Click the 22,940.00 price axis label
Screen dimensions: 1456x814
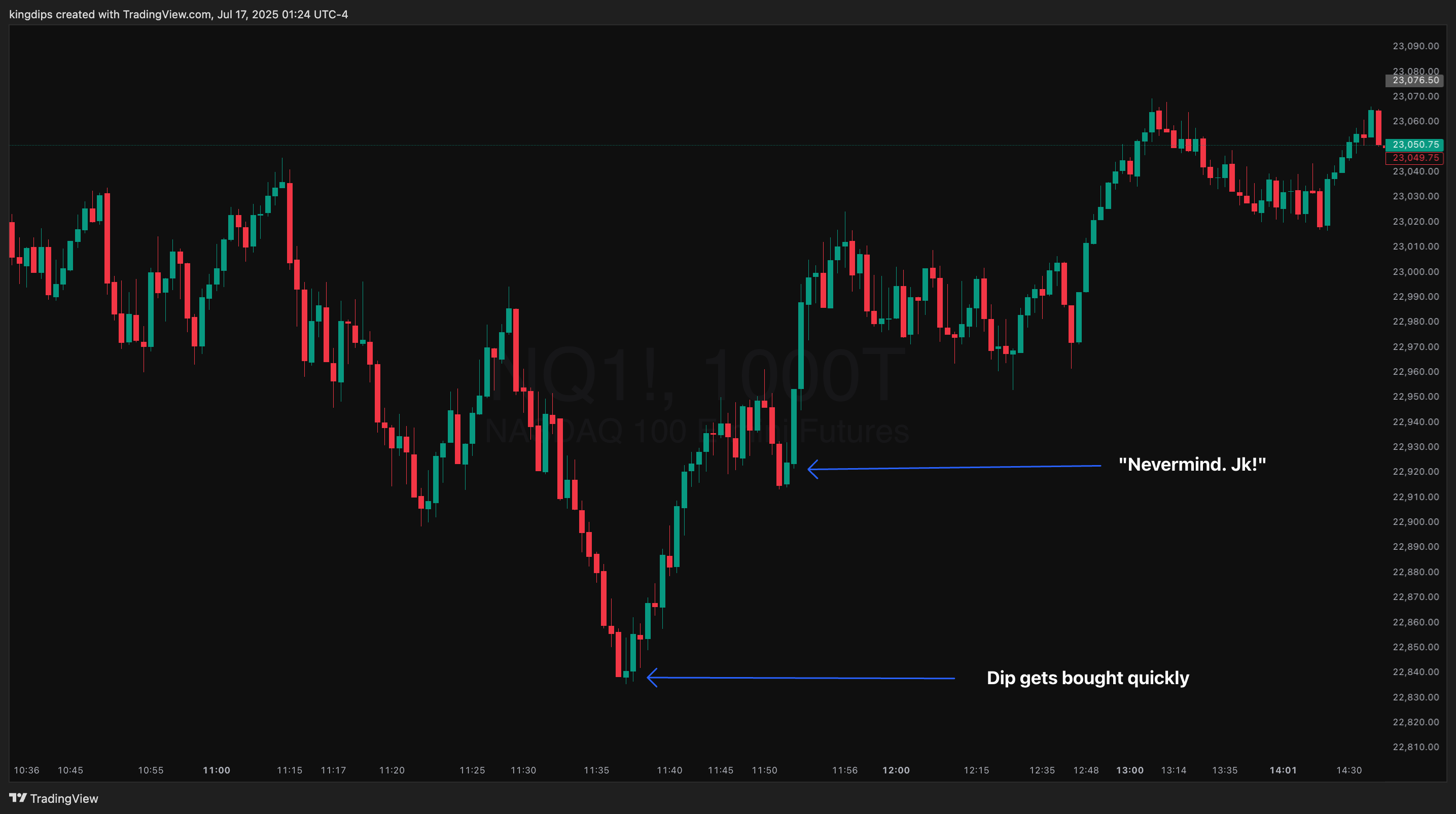1415,421
